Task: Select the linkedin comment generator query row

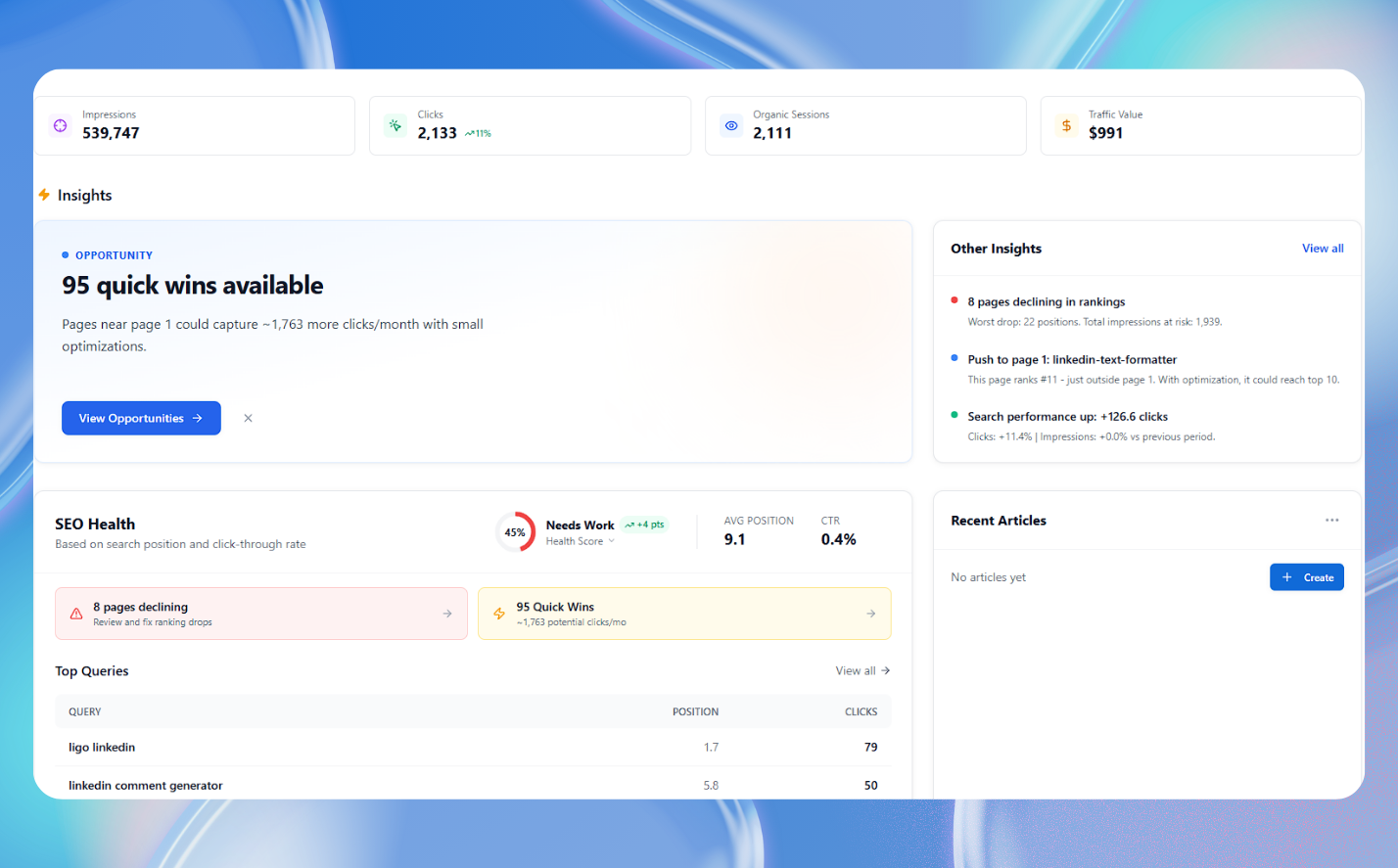Action: 473,785
